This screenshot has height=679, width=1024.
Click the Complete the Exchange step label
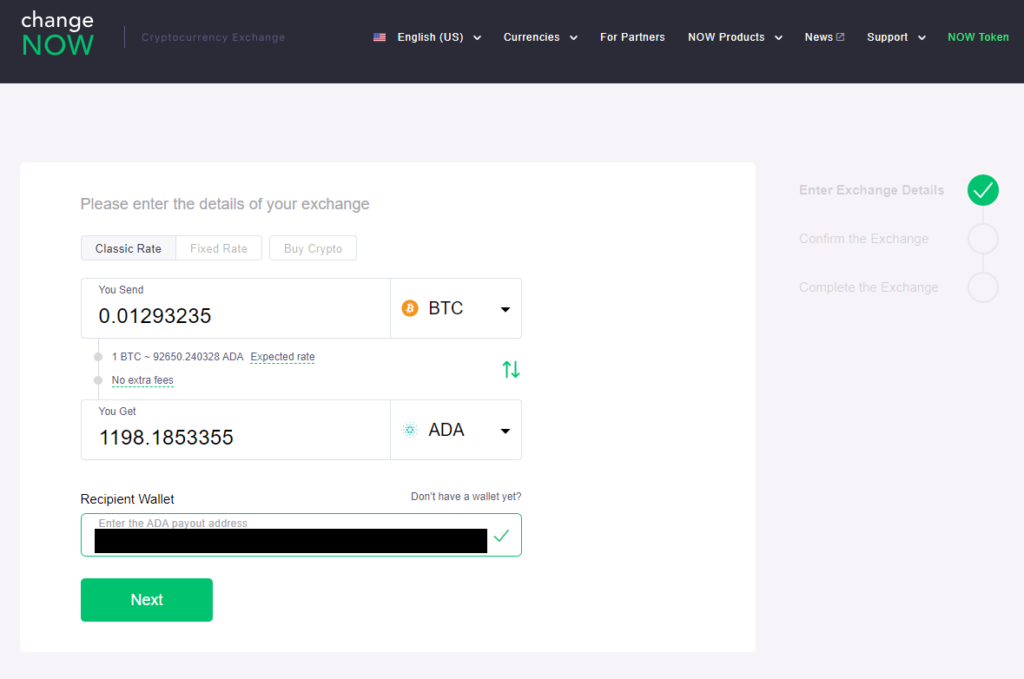point(869,287)
